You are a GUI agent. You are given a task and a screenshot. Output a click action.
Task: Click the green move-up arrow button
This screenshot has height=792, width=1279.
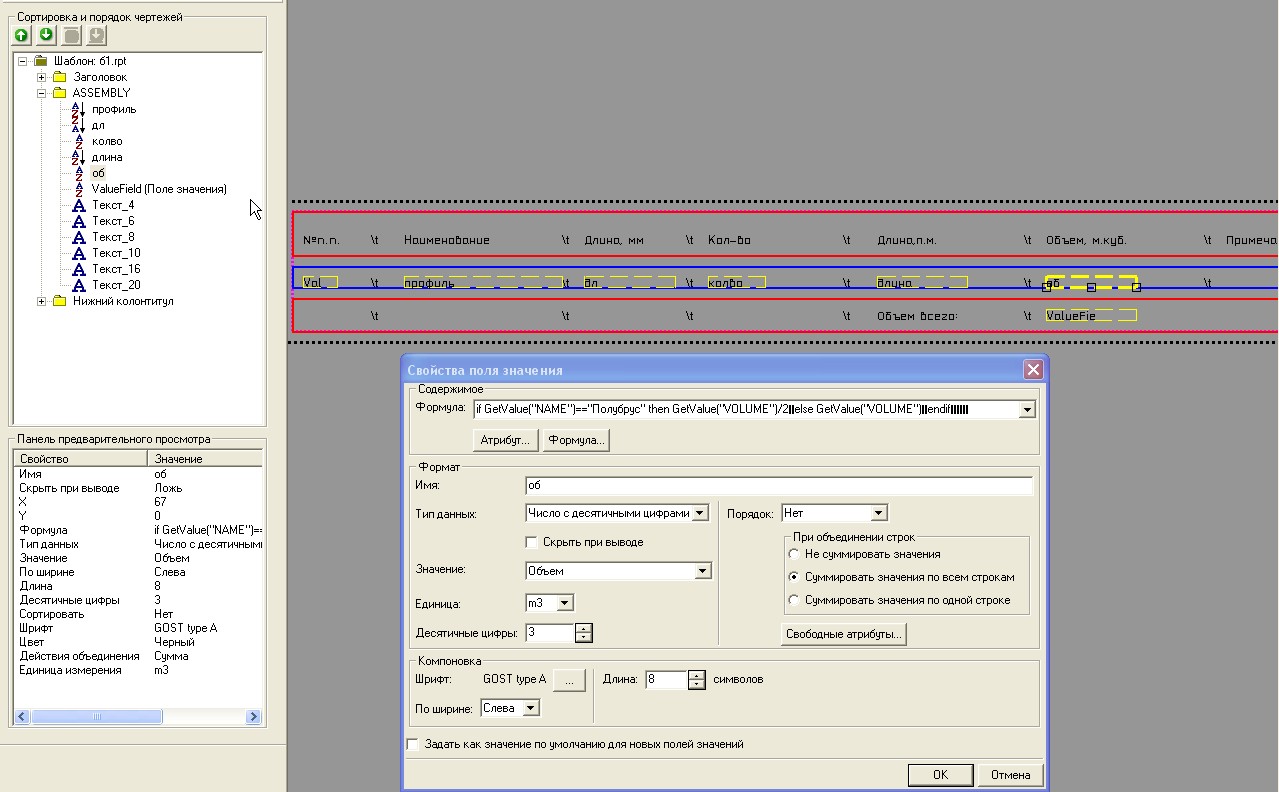(22, 36)
